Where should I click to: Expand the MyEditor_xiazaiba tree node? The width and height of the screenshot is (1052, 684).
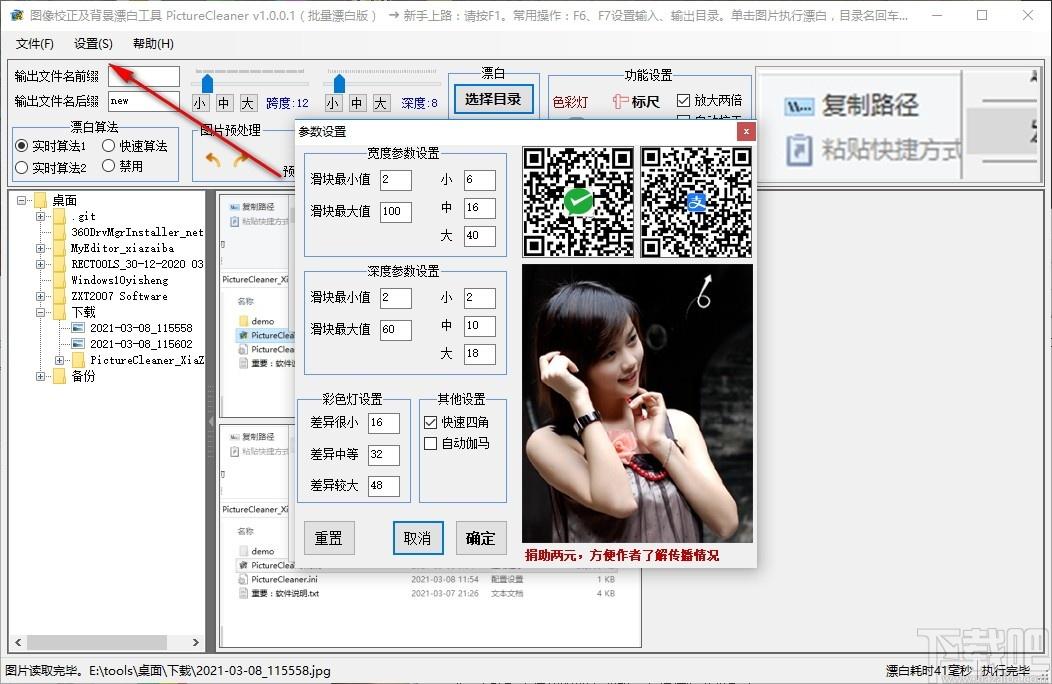pyautogui.click(x=40, y=248)
